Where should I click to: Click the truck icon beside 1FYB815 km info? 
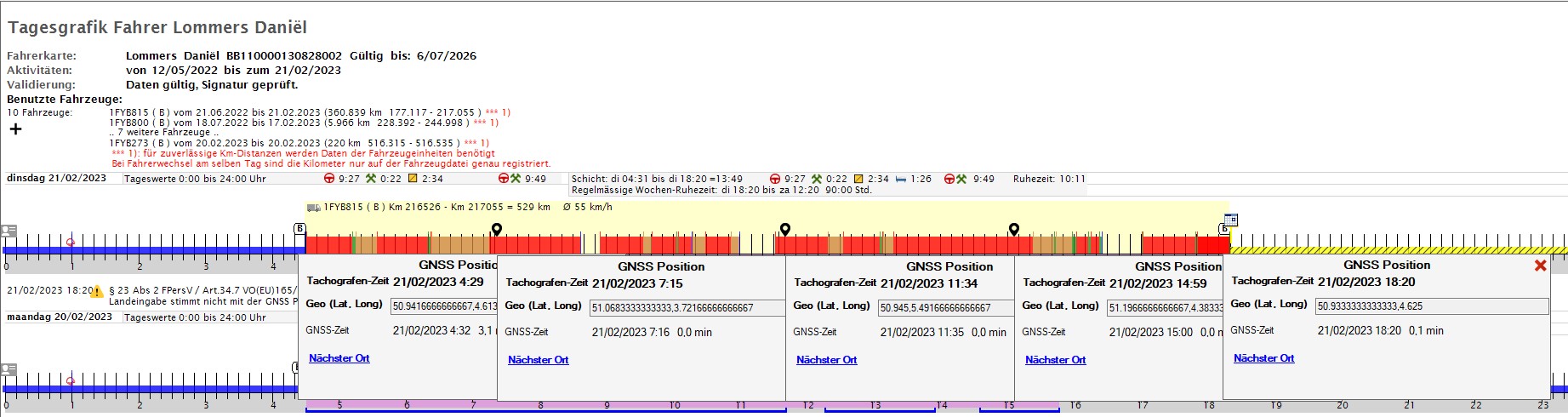tap(313, 207)
